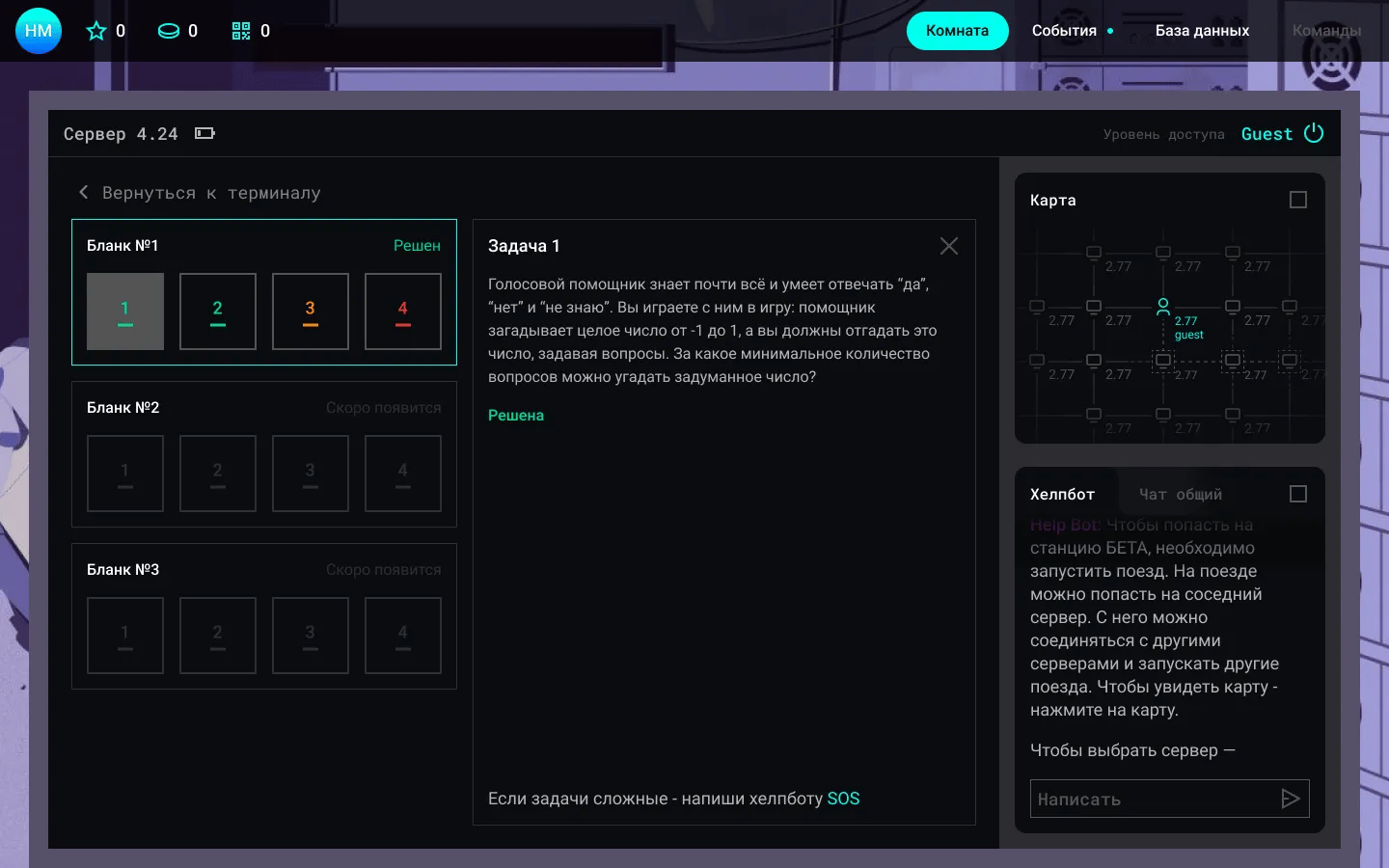This screenshot has width=1389, height=868.
Task: Click the SOS link
Action: [843, 799]
